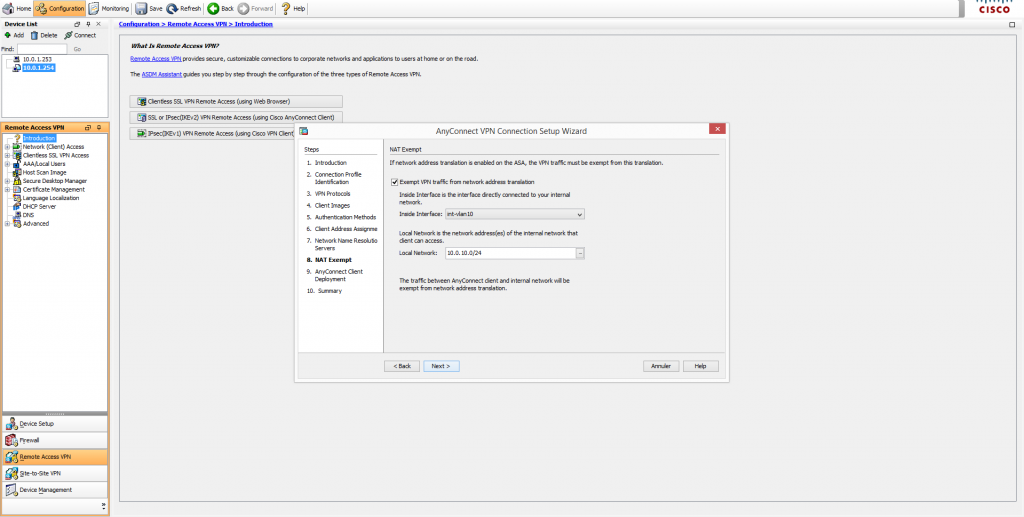Open Firewall section
This screenshot has width=1024, height=517.
pos(55,440)
